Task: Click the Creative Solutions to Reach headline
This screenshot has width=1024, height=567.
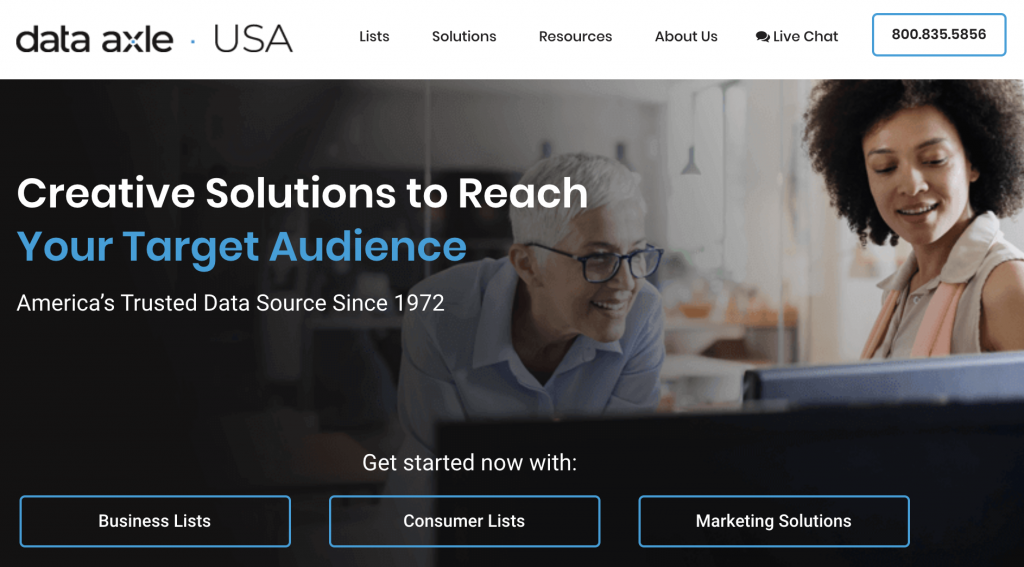Action: point(302,193)
